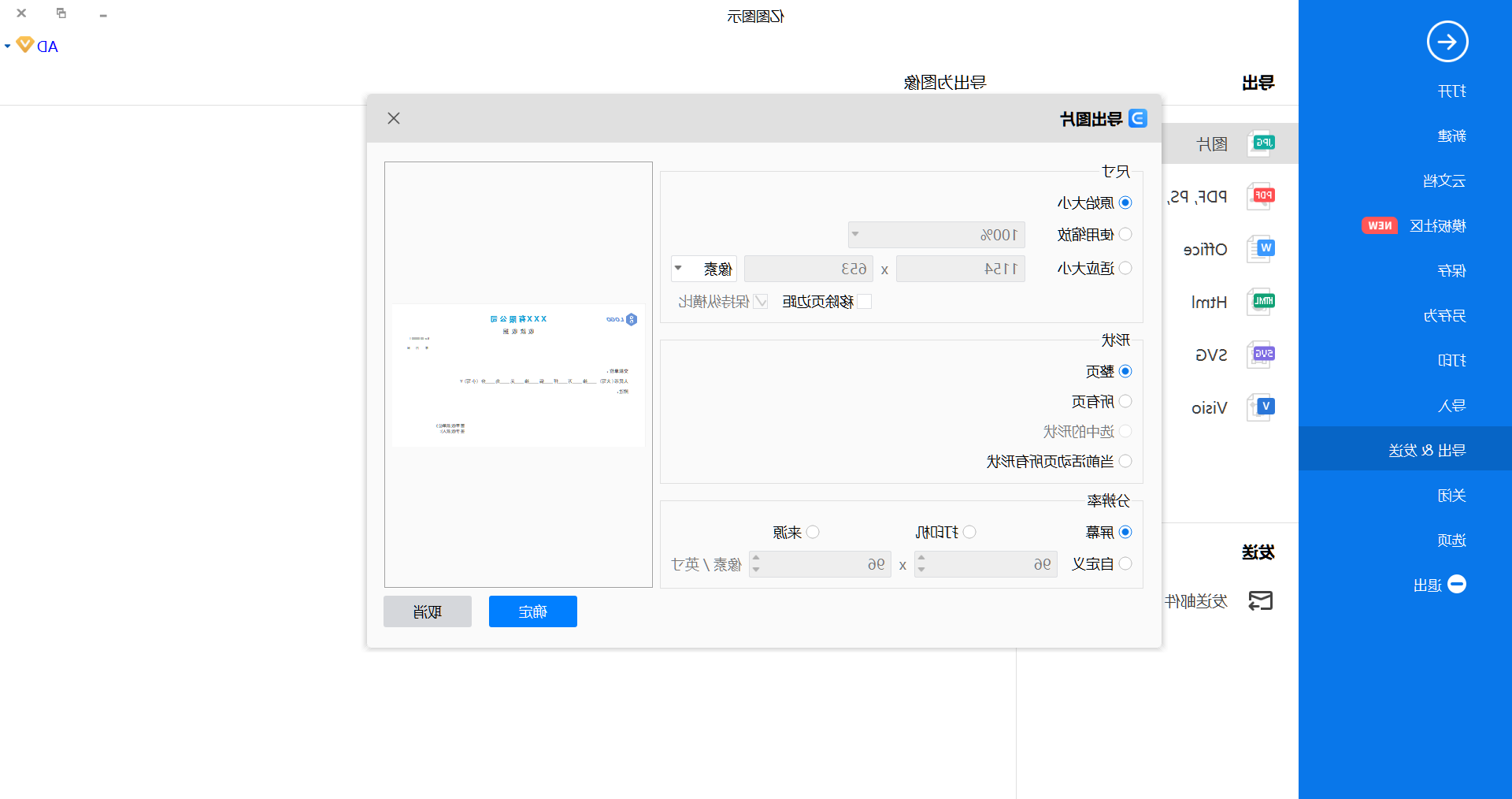Screen dimensions: 1512x799
Task: Select the 来源 resolution radio
Action: [813, 532]
